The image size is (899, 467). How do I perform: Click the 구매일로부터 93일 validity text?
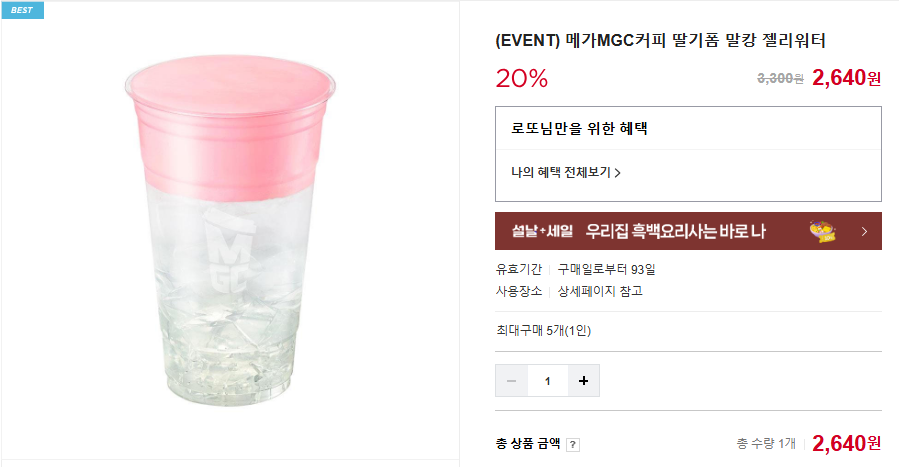point(607,269)
